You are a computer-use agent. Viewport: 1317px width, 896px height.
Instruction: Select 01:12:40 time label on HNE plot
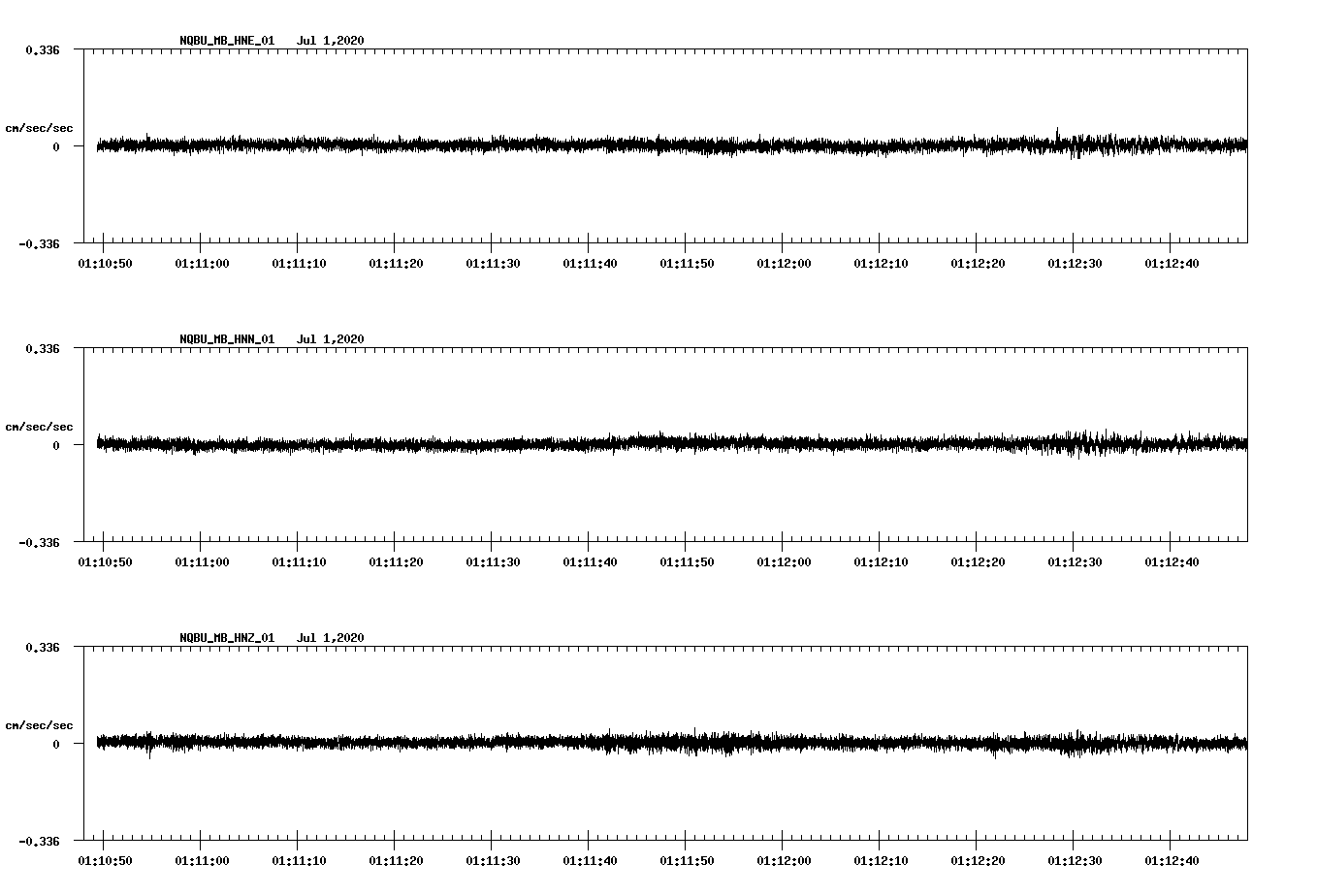(1172, 264)
